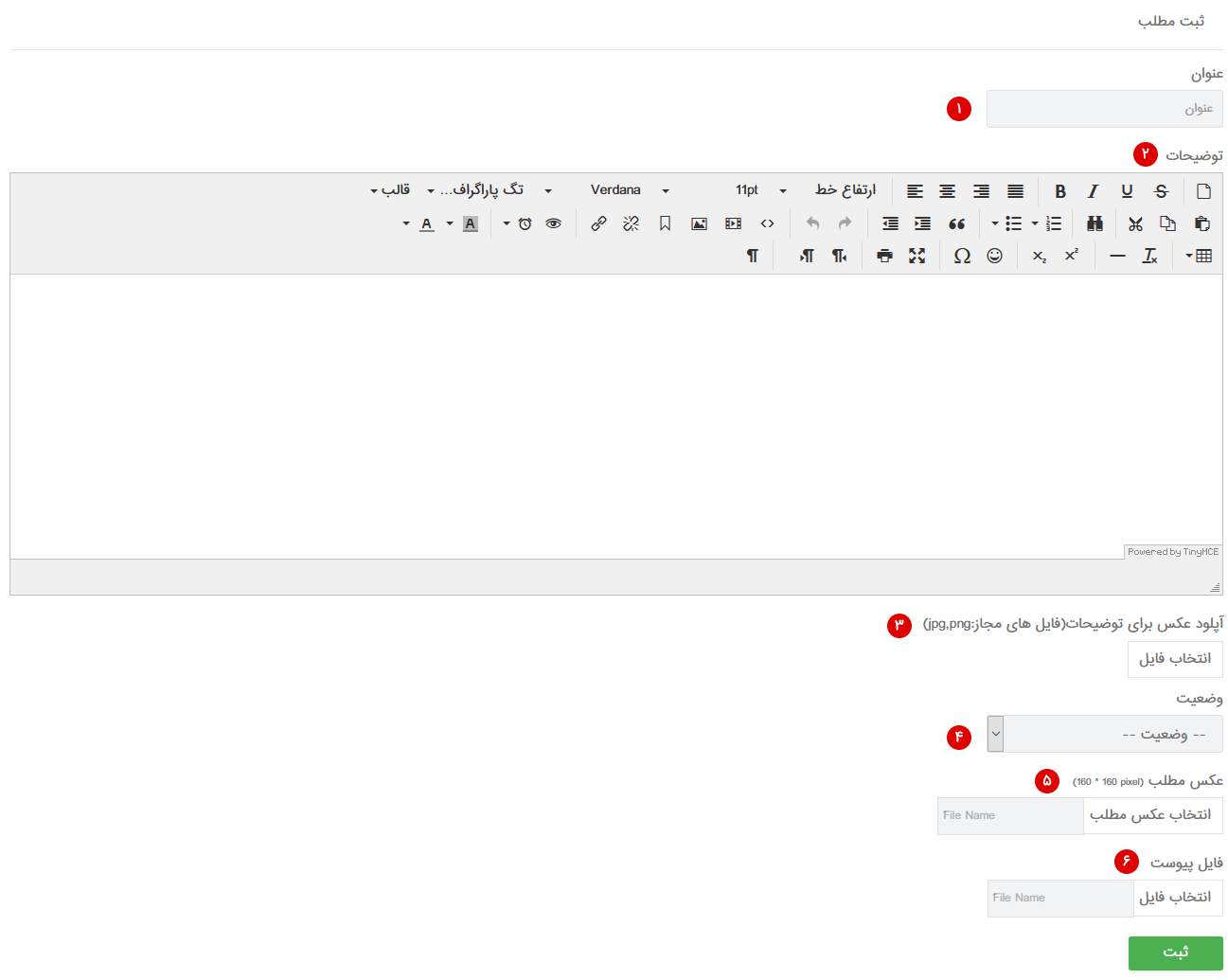Open find and replace binoculars icon
Viewport: 1228px width, 980px height.
pos(1095,223)
